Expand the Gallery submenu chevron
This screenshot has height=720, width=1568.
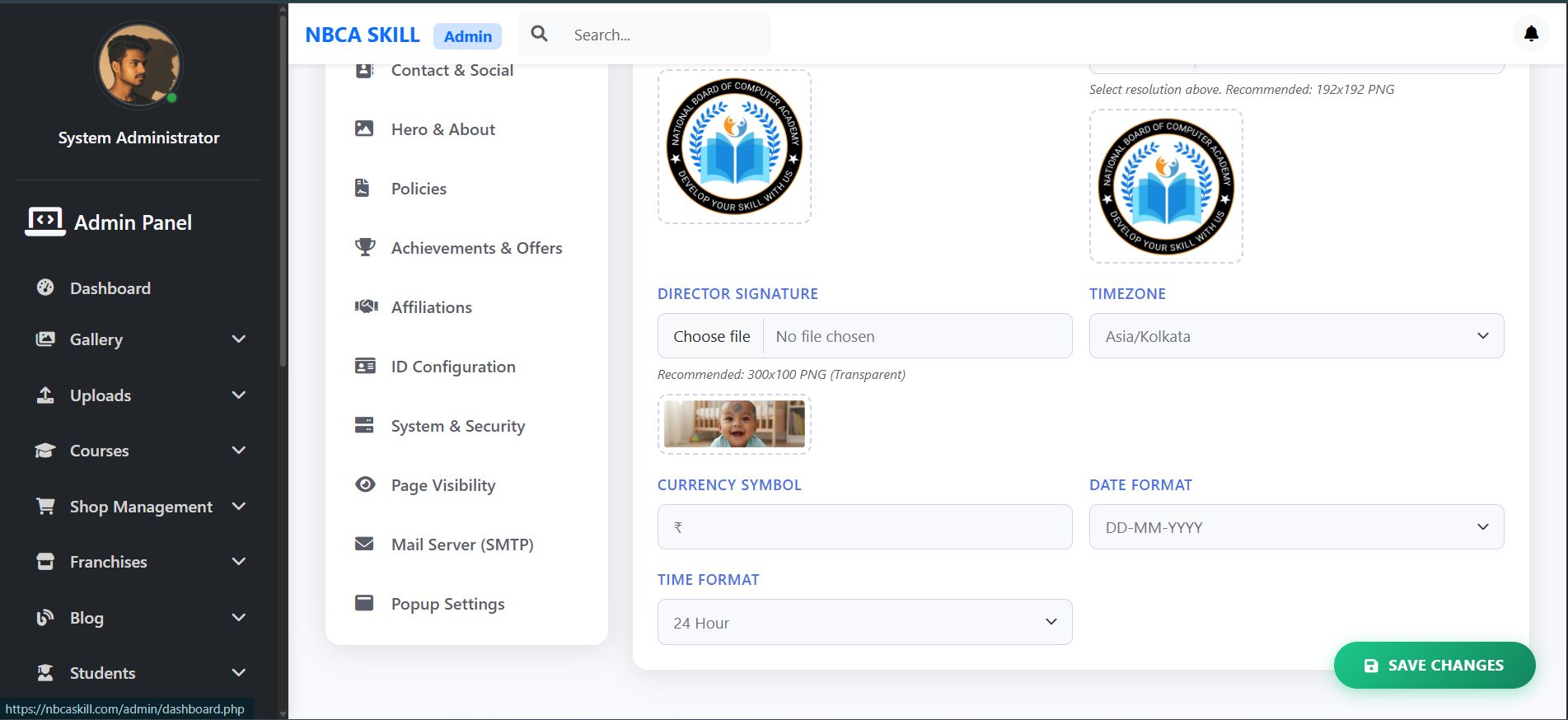tap(239, 339)
